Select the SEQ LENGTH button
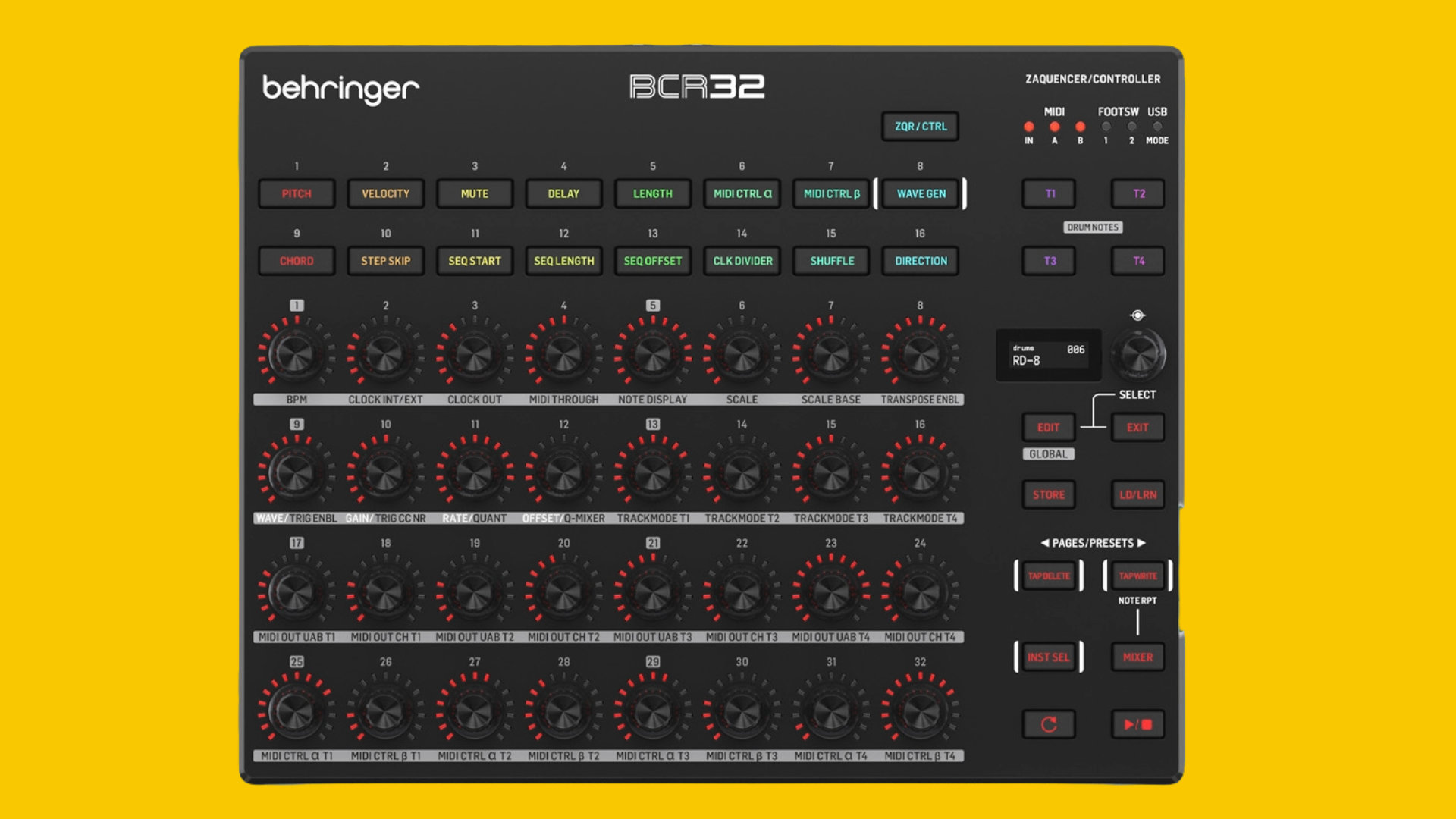 click(563, 261)
